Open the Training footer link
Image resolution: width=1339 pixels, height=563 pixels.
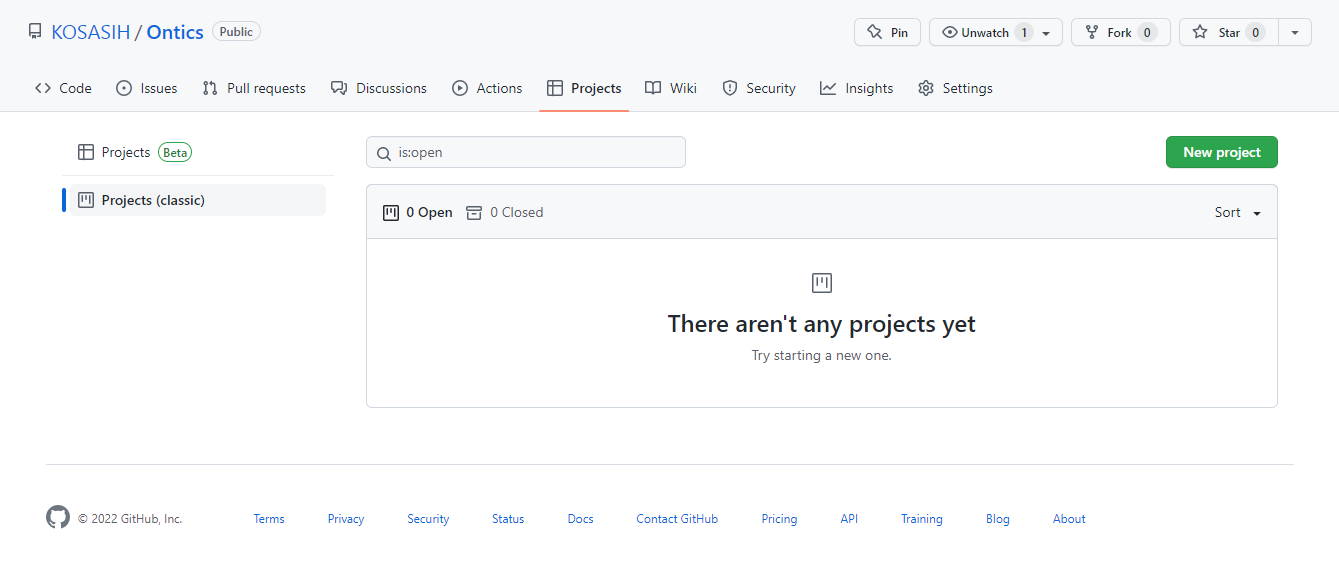pos(922,519)
